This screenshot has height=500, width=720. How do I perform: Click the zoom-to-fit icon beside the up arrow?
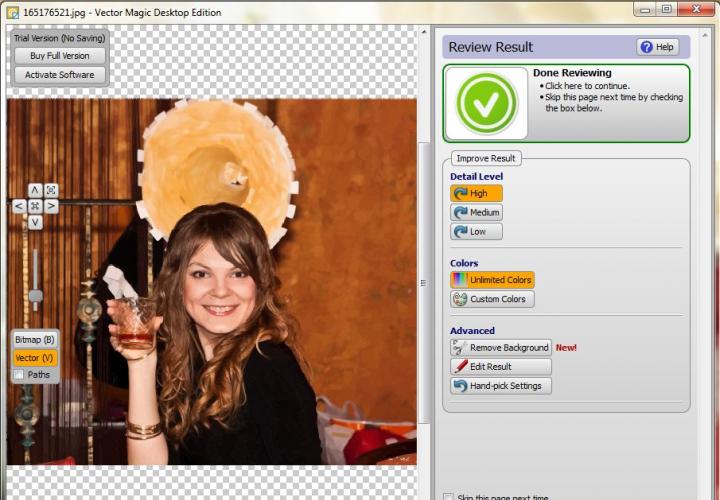[x=51, y=190]
